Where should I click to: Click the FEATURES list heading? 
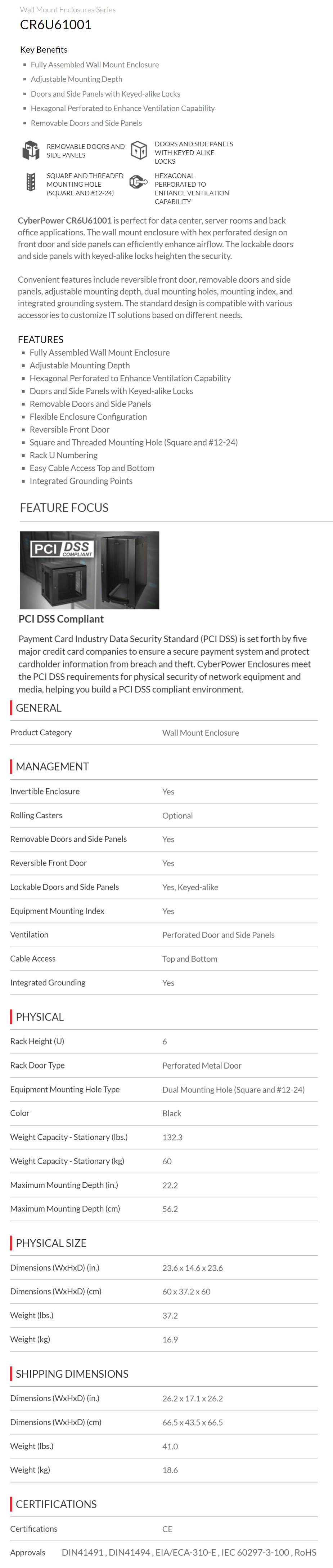coord(41,339)
